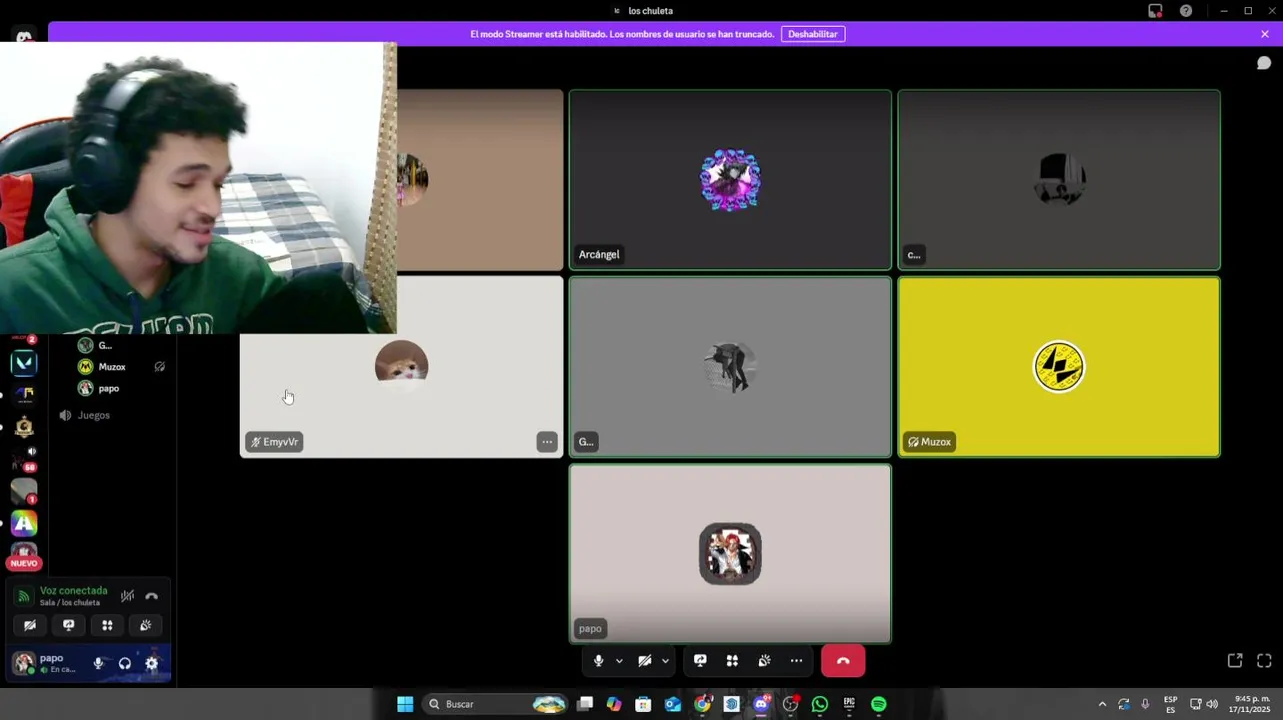This screenshot has height=720, width=1283.
Task: Toggle noise suppression in voice panel
Action: (127, 596)
